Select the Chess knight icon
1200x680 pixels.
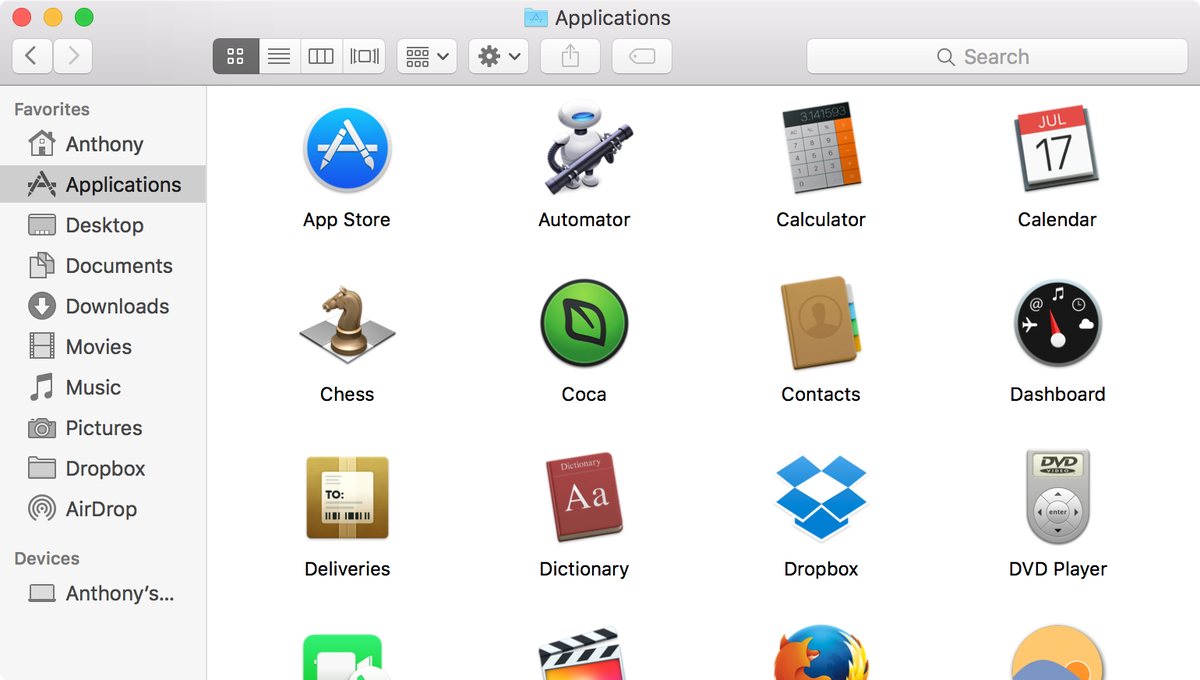(347, 323)
